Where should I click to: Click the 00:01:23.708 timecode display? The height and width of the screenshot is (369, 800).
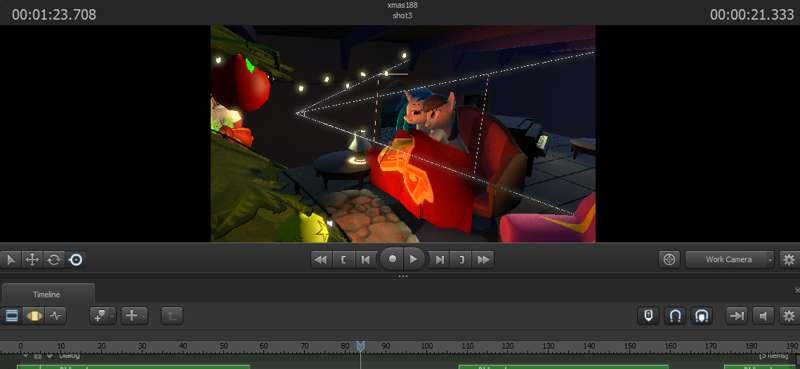click(x=54, y=15)
